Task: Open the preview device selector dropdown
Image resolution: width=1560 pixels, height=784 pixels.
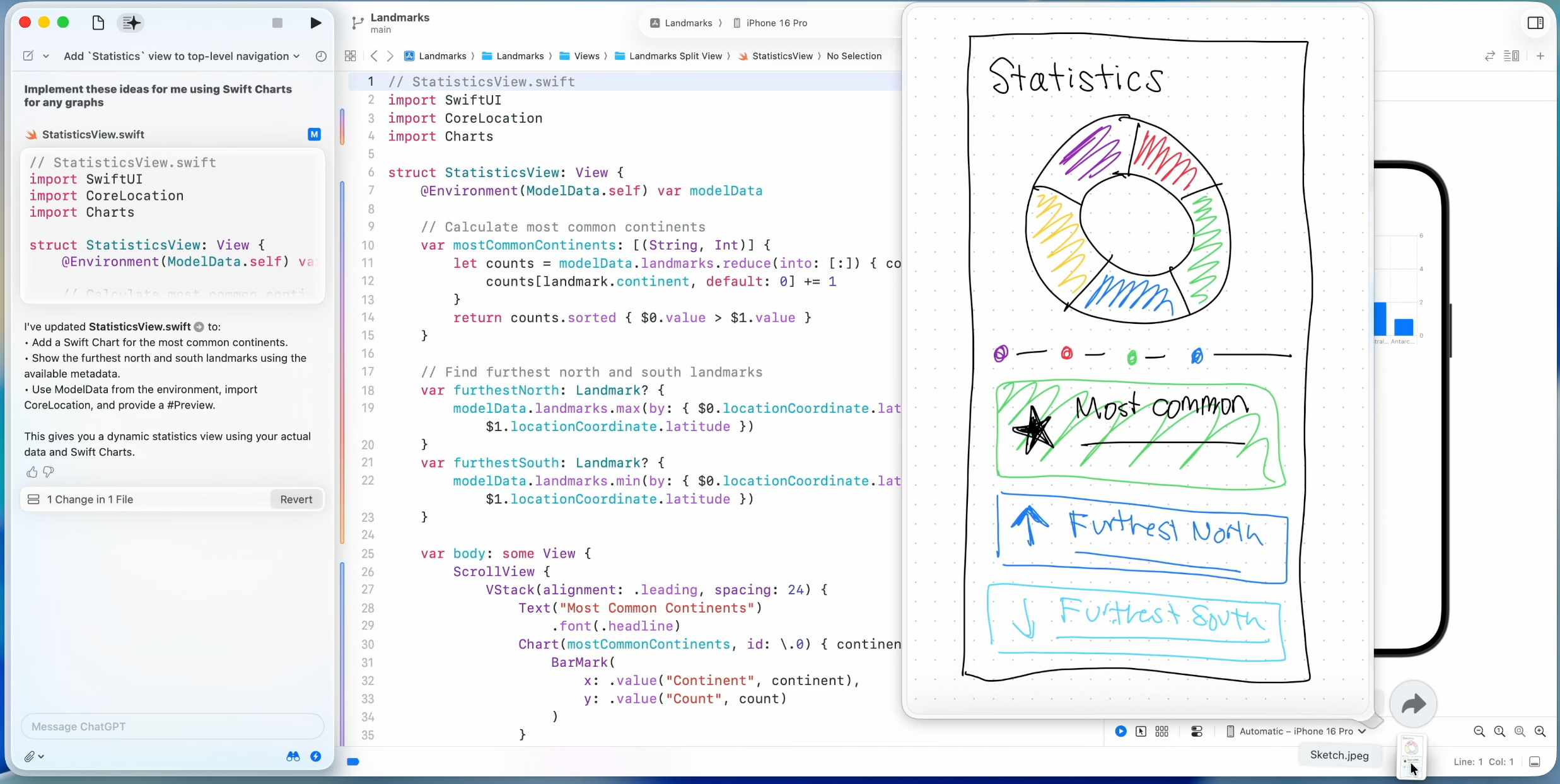Action: [1296, 731]
